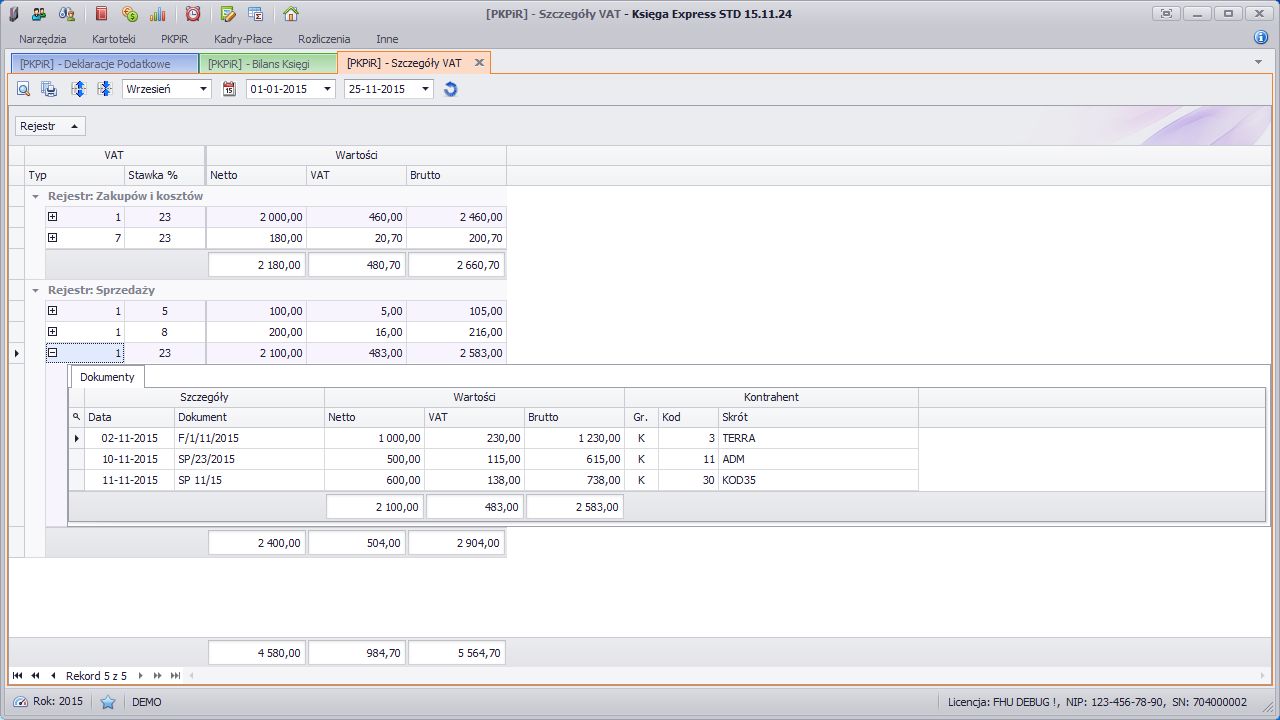
Task: Click the users/contractors icon in title toolbar
Action: tap(39, 14)
